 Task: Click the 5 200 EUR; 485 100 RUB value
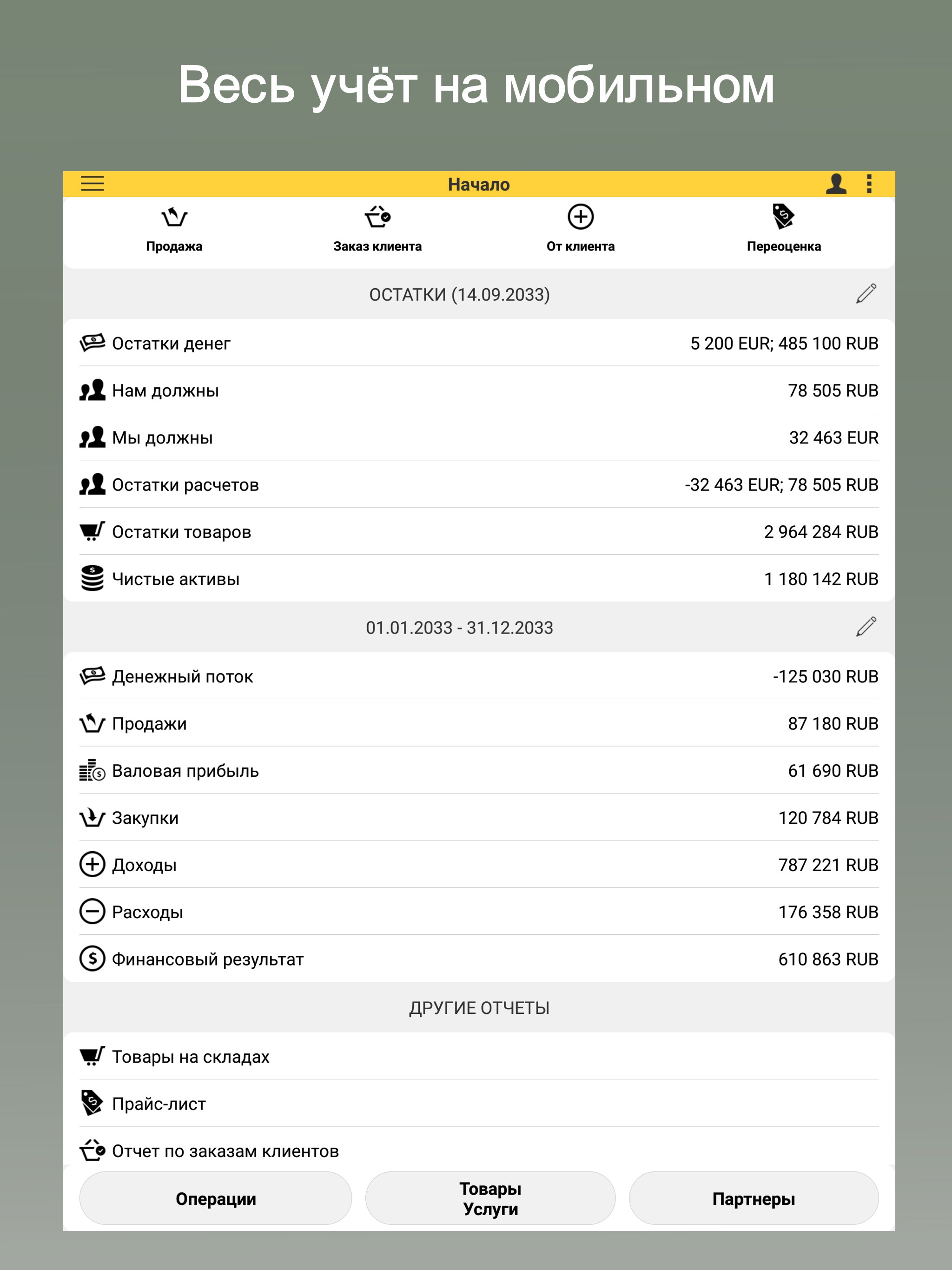click(784, 344)
